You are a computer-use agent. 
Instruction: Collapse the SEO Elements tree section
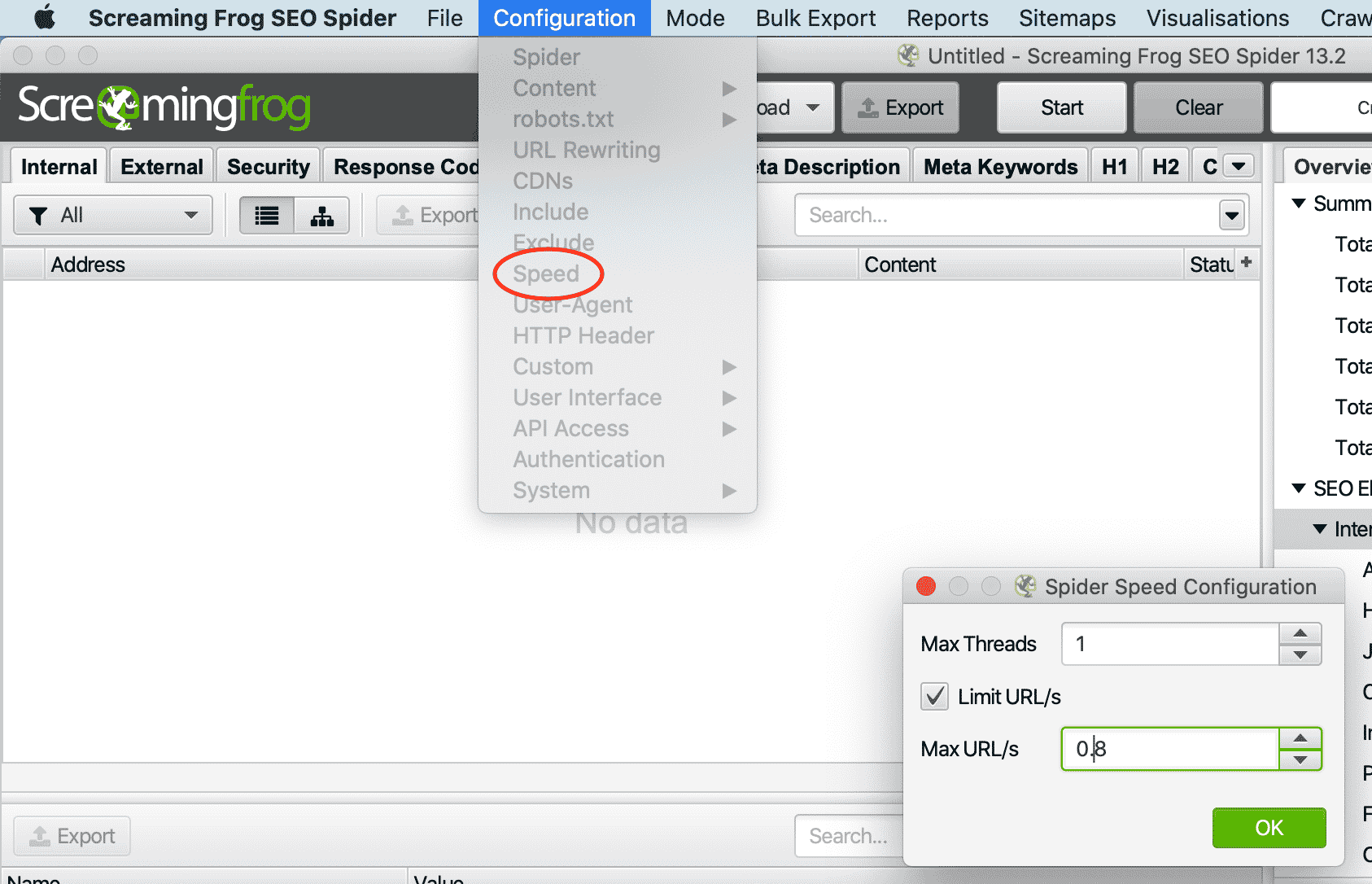(x=1299, y=488)
